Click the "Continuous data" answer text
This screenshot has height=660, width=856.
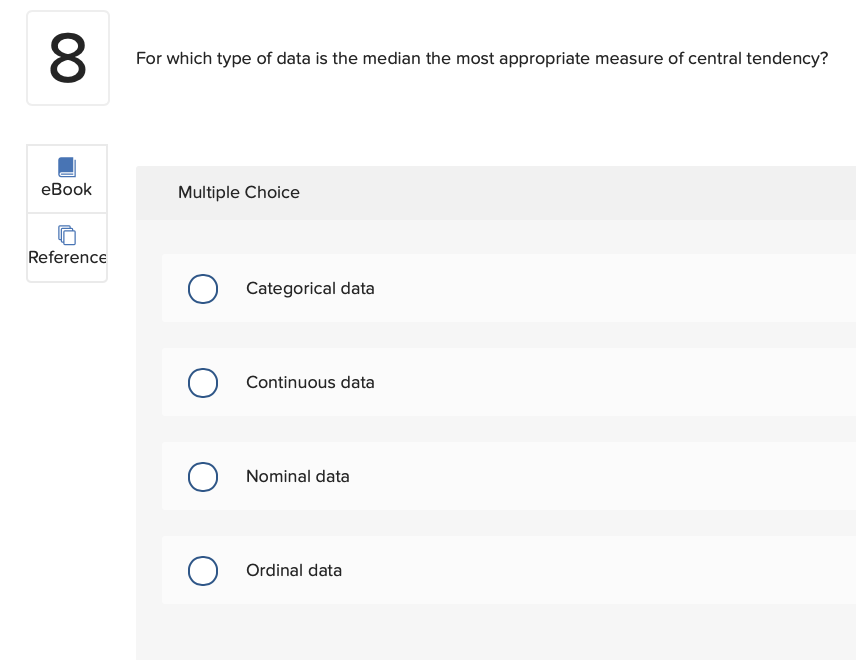(310, 383)
